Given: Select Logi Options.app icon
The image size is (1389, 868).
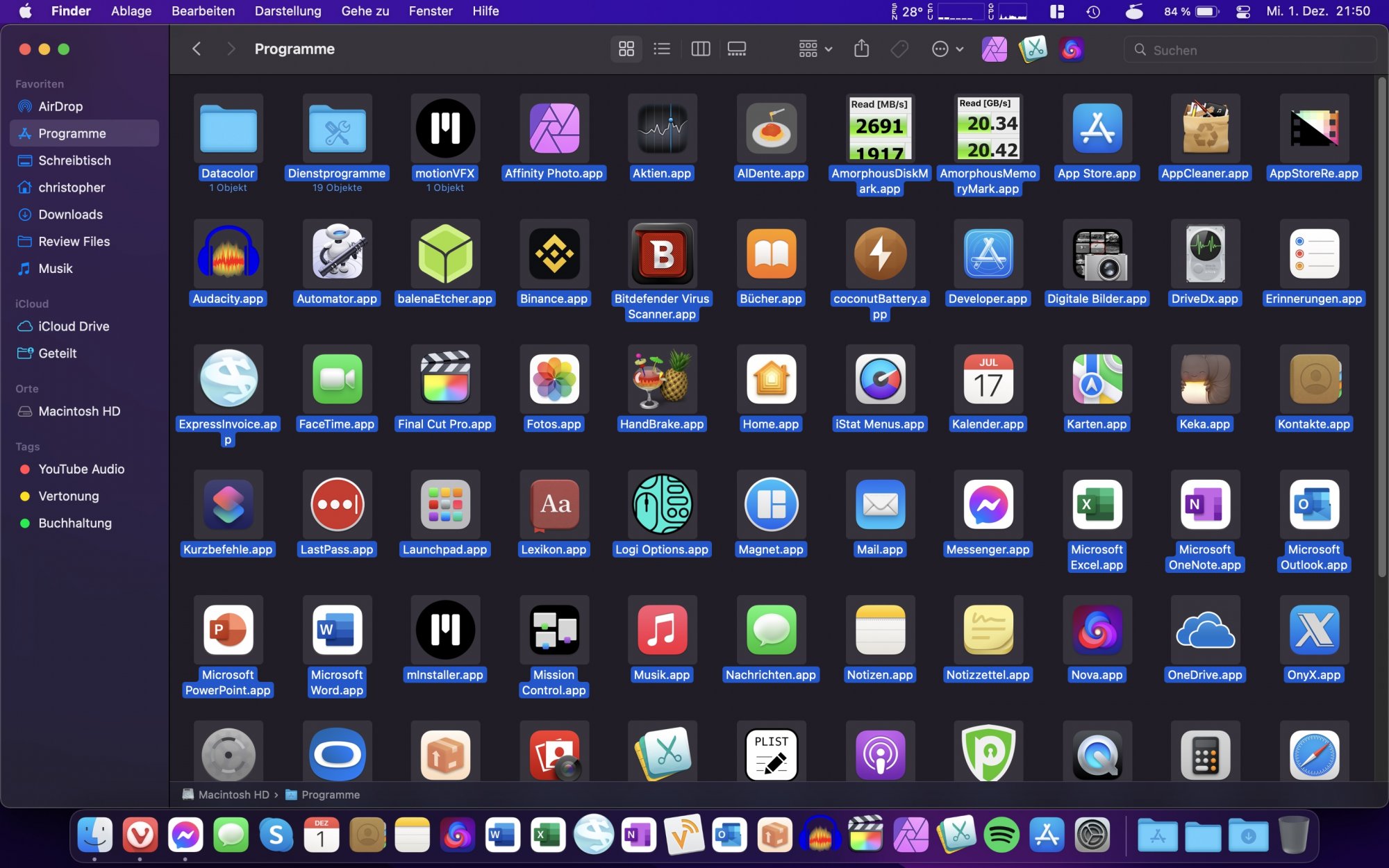Looking at the screenshot, I should [661, 505].
